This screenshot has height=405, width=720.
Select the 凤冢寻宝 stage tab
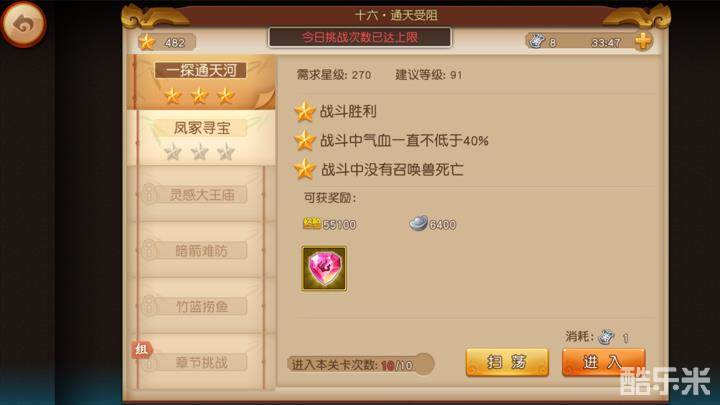point(201,137)
